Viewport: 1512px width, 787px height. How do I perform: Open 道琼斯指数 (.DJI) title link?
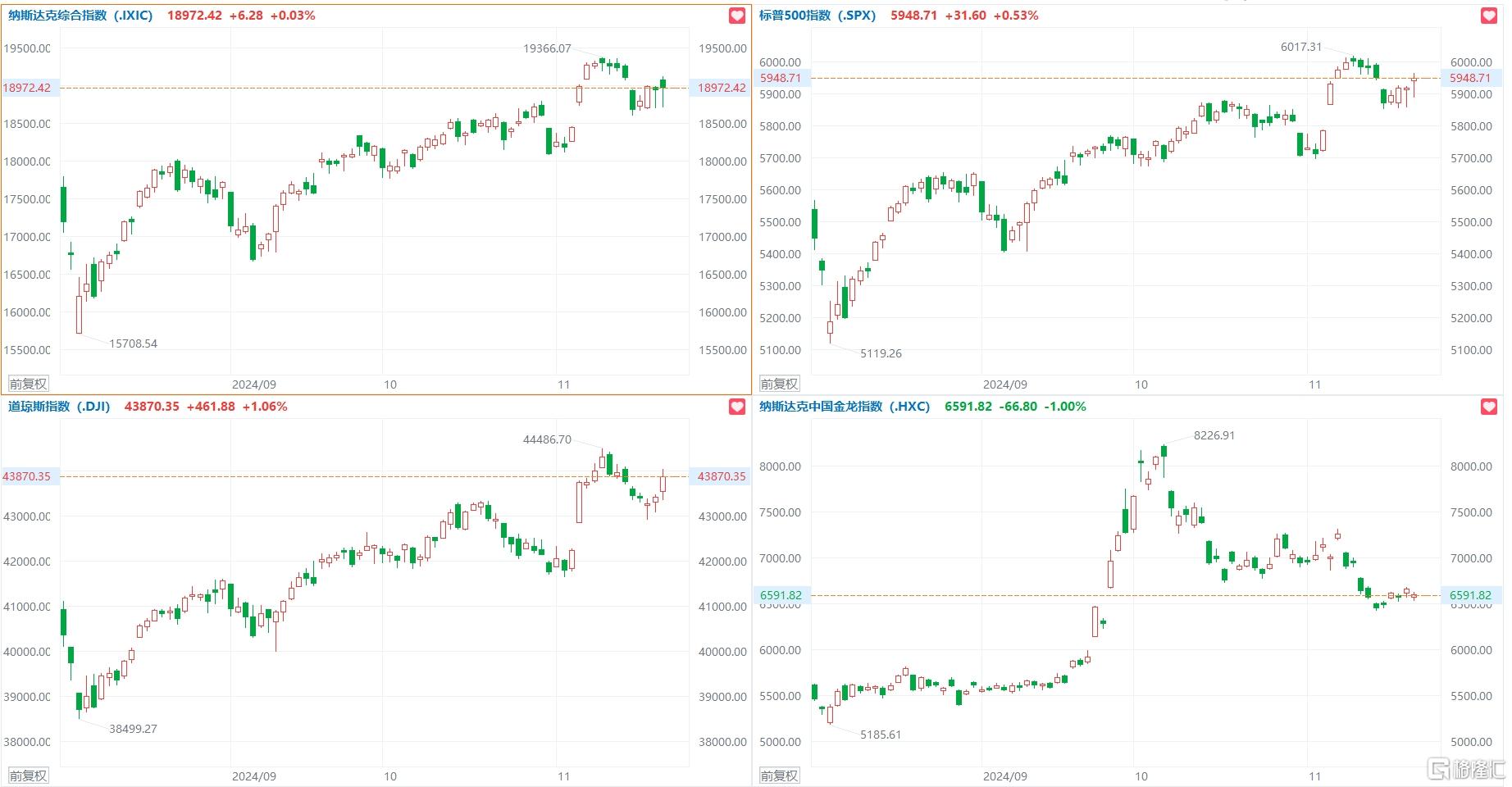coord(59,407)
